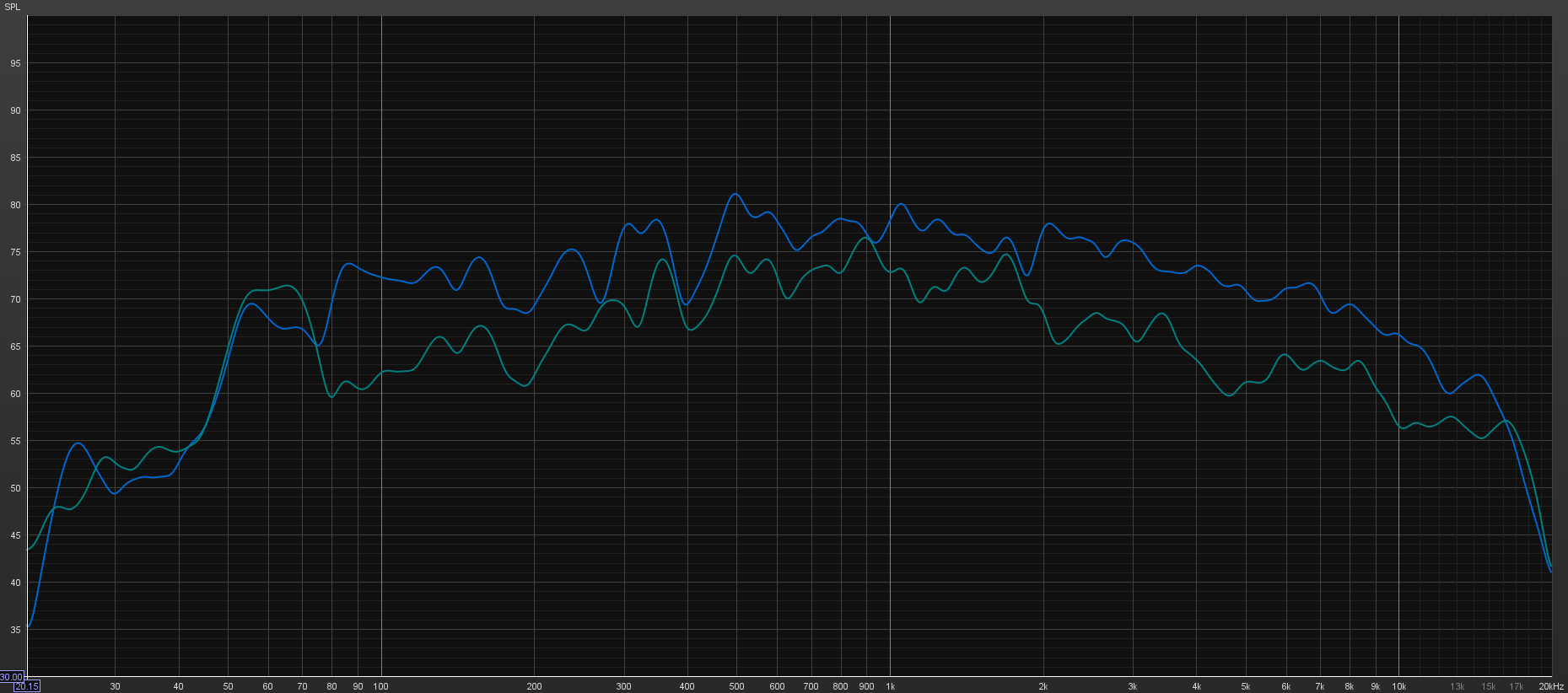Click the 95 dB label on the SPL axis
Screen dimensions: 1568x693
pos(16,63)
